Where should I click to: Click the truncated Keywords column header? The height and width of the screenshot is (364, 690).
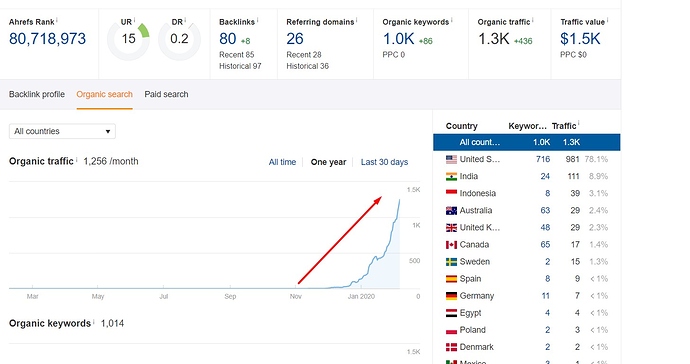pos(527,126)
